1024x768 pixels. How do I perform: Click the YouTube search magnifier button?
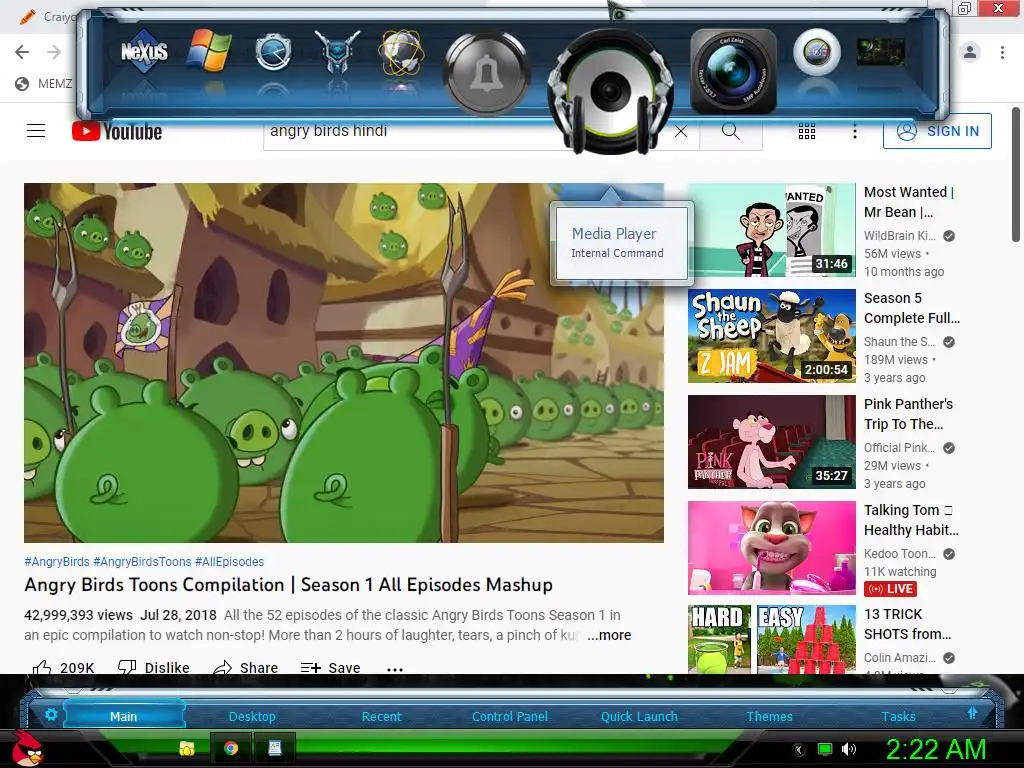(x=731, y=131)
